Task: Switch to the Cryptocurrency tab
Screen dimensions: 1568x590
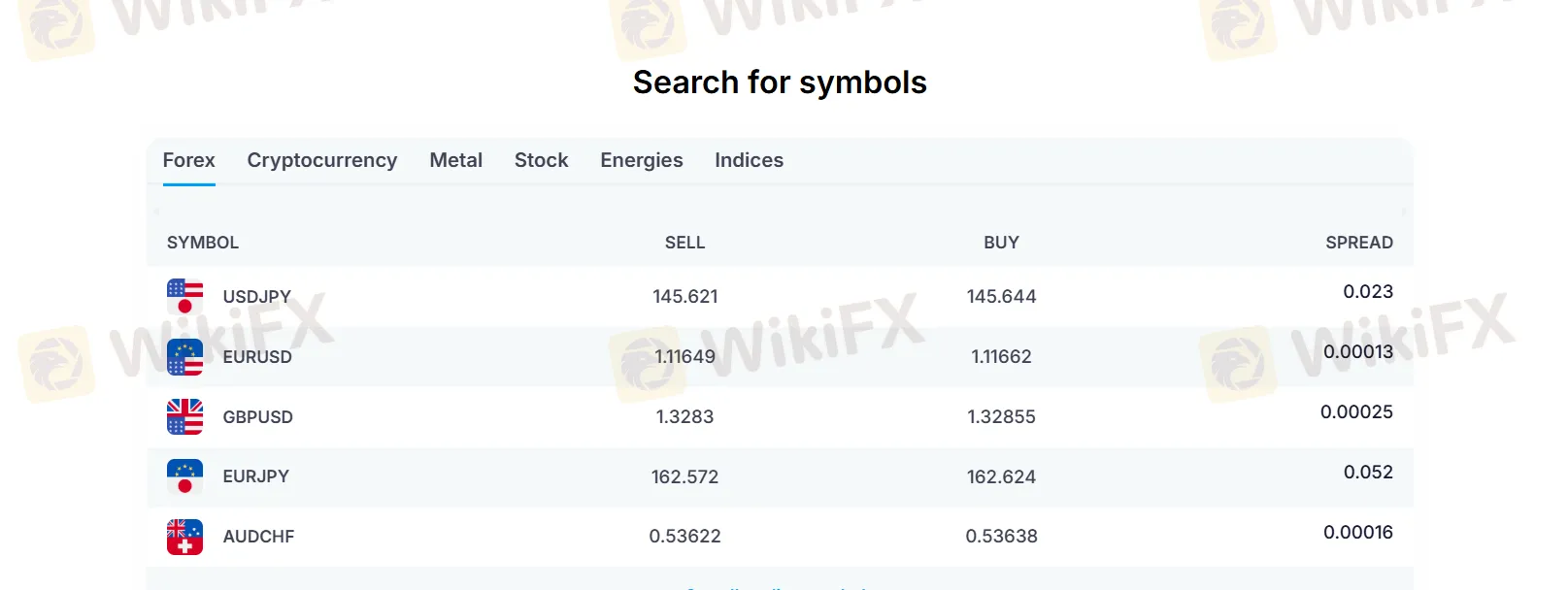Action: [x=322, y=160]
